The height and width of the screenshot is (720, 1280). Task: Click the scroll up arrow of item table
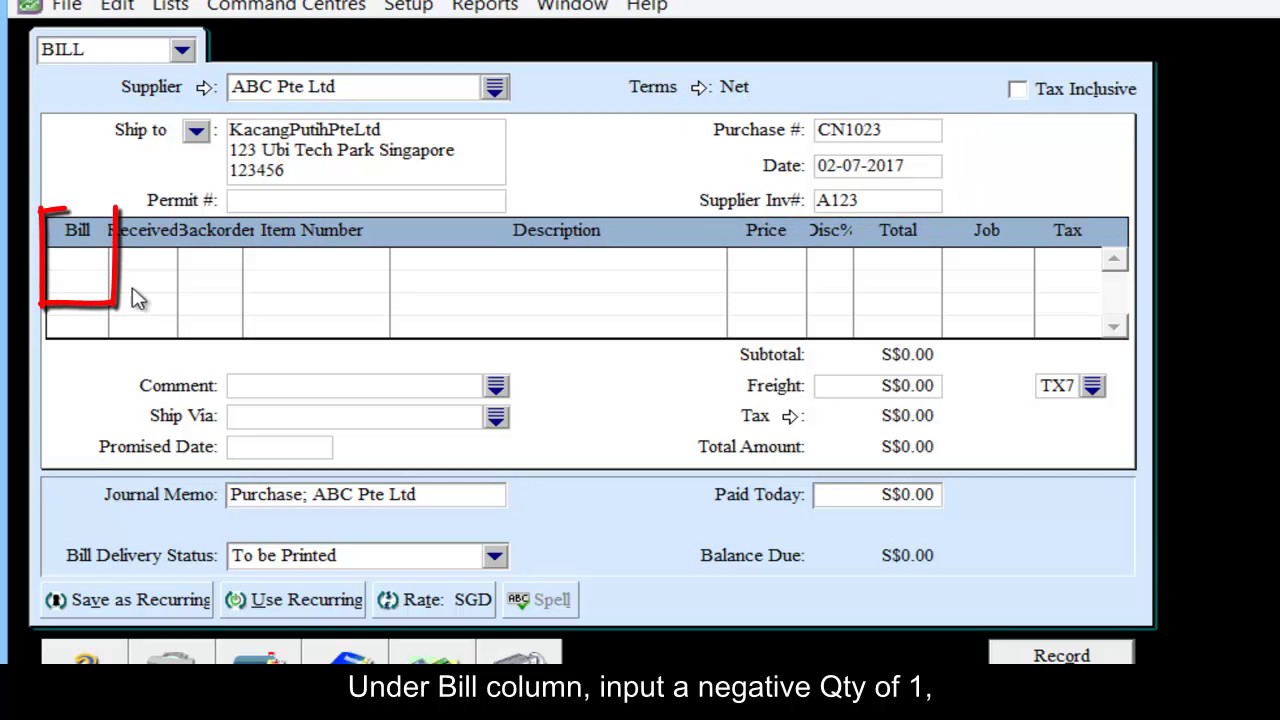pos(1113,259)
